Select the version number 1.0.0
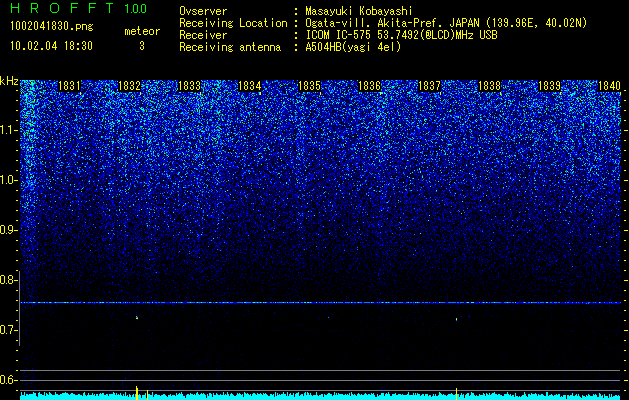 tap(136, 9)
